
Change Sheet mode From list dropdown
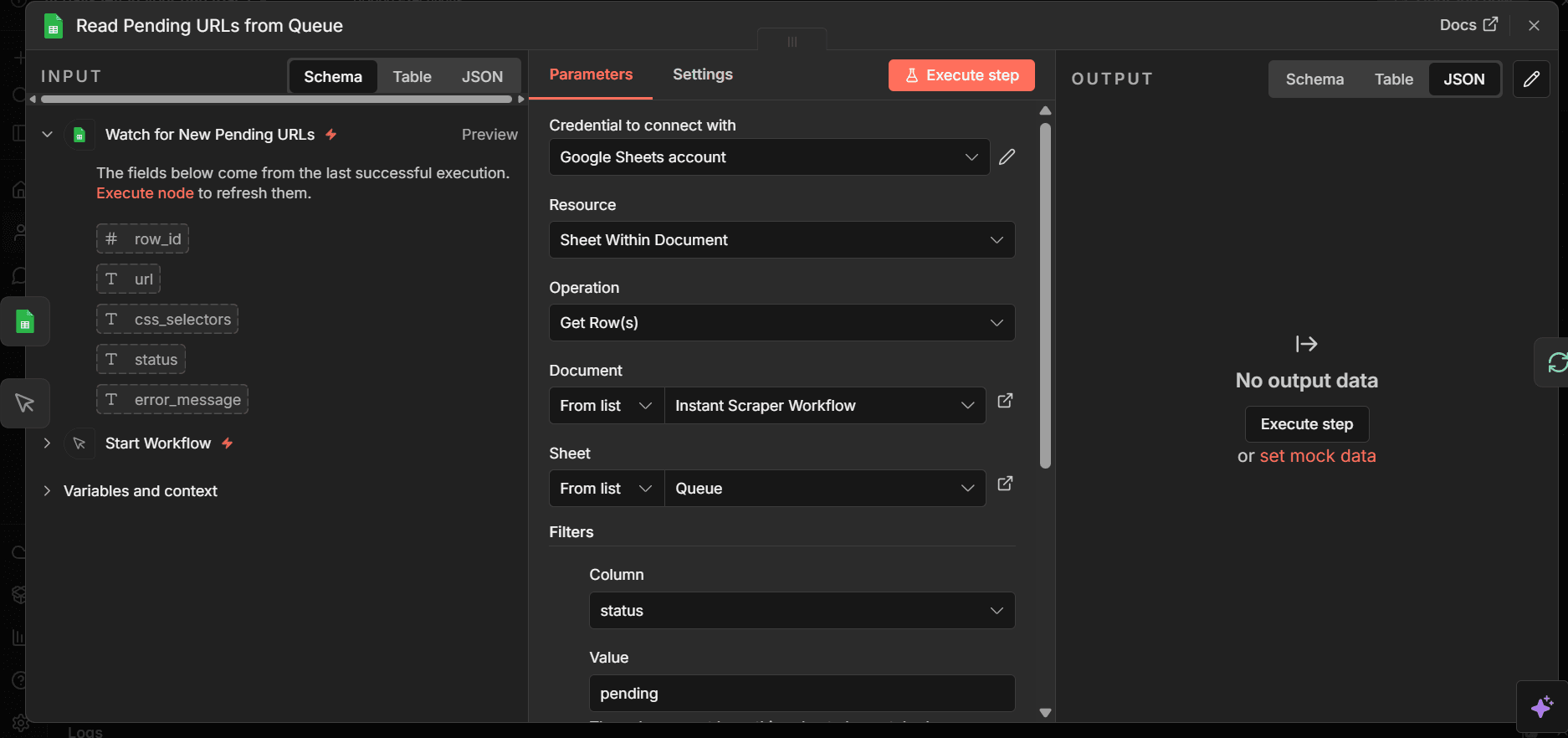pyautogui.click(x=607, y=489)
